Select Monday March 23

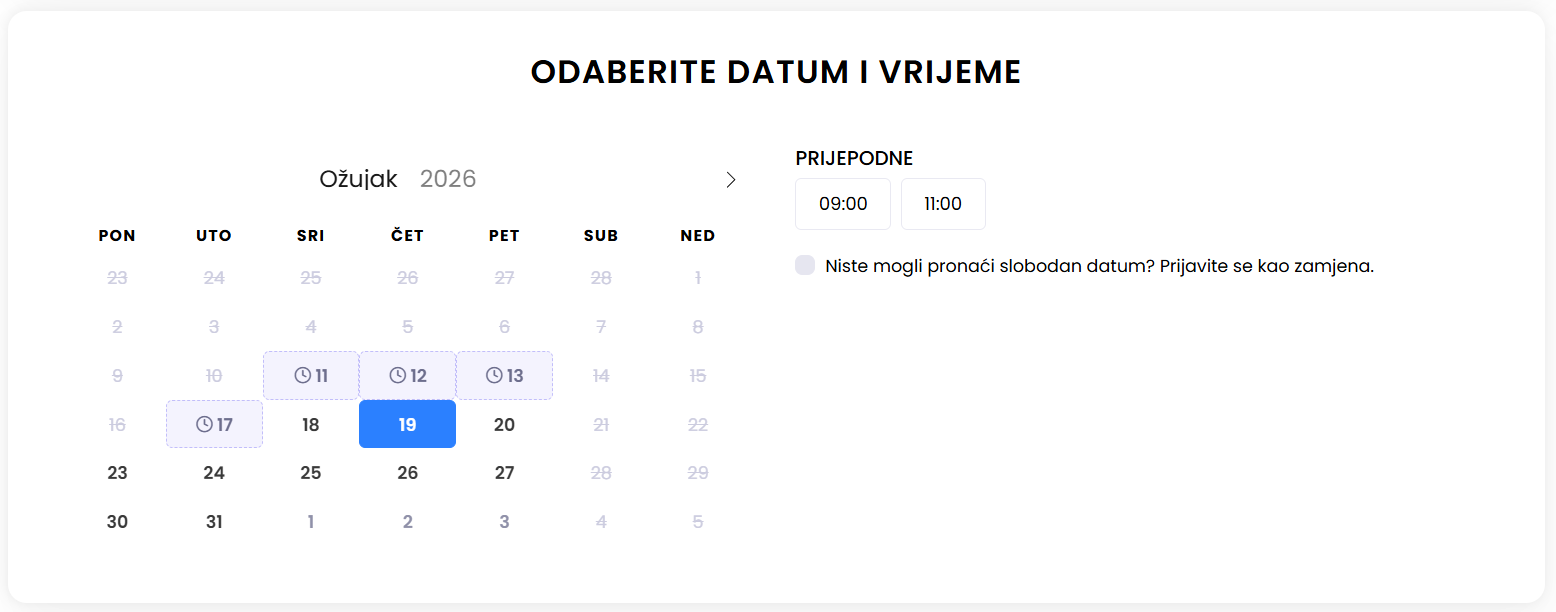(117, 473)
